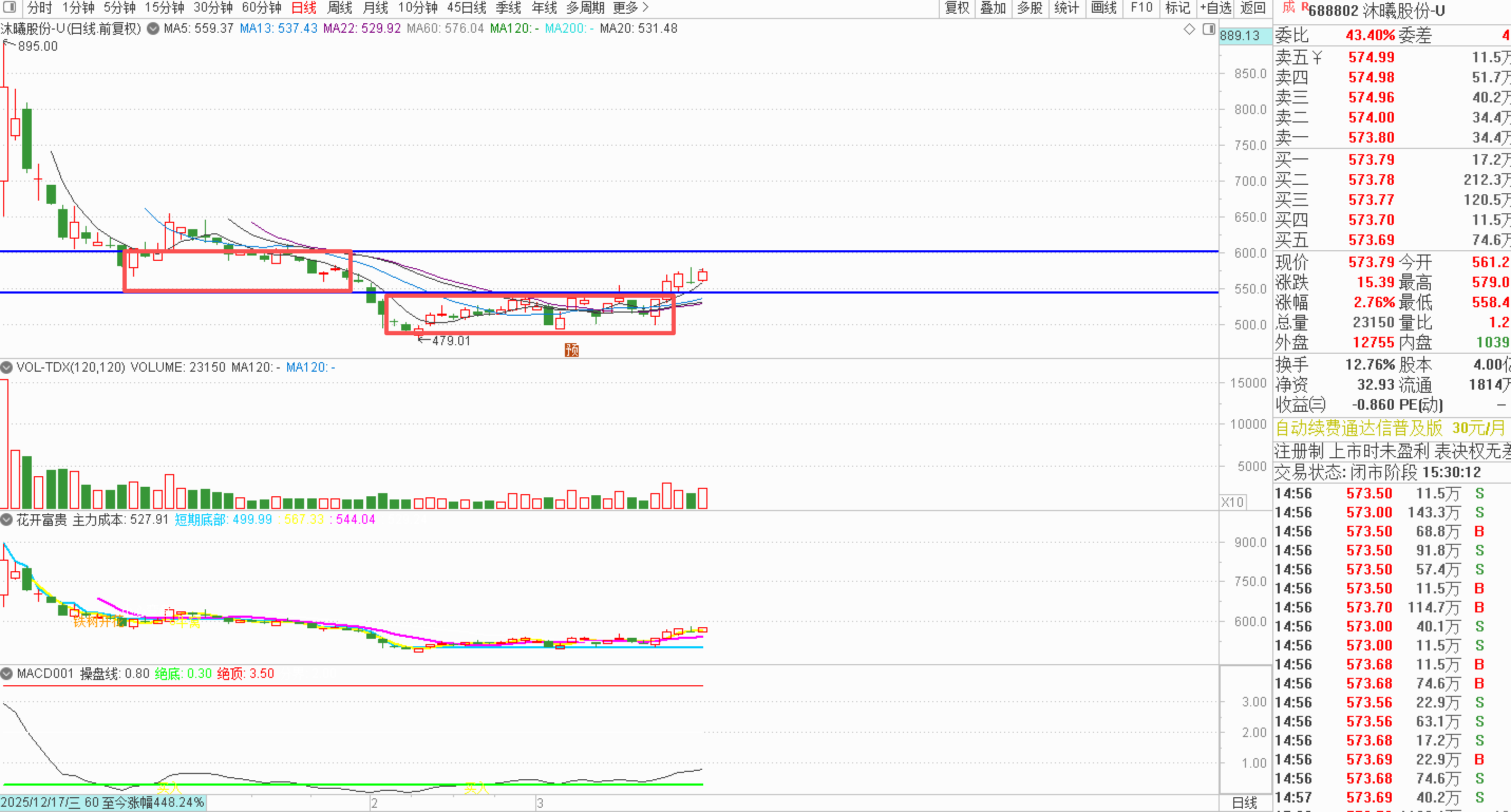Click the 画线 drawing tools button
Screen dimensions: 1511x812
coord(1103,7)
